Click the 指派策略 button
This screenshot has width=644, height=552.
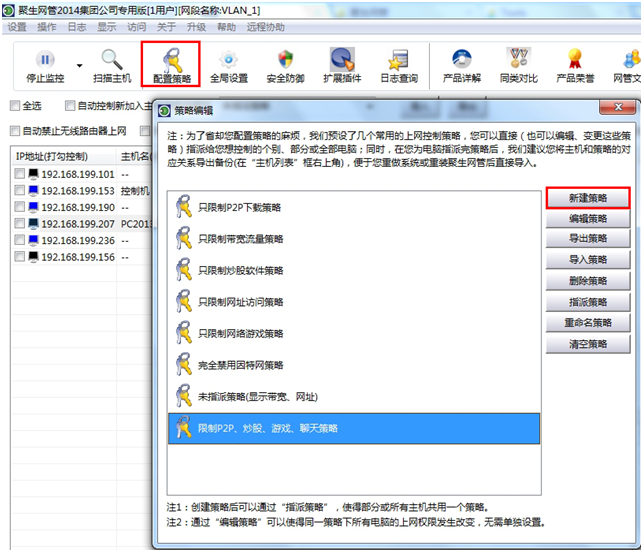(588, 302)
